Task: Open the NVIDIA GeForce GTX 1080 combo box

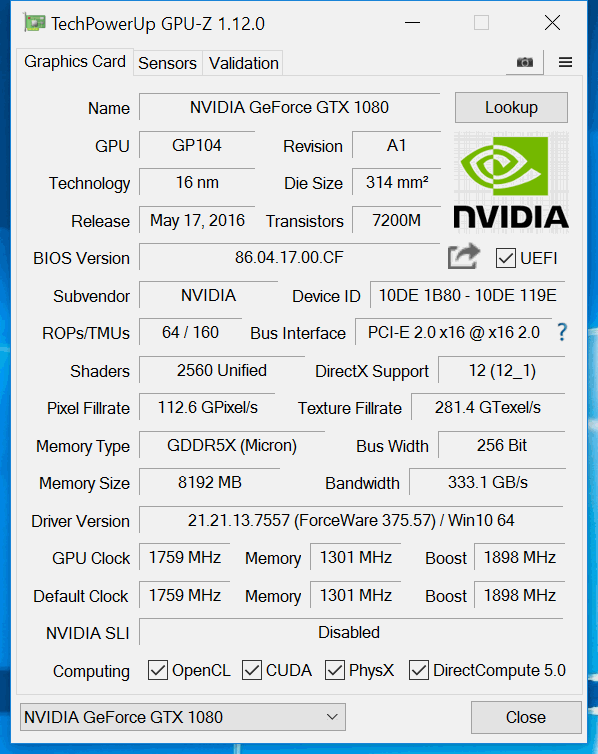Action: point(183,717)
